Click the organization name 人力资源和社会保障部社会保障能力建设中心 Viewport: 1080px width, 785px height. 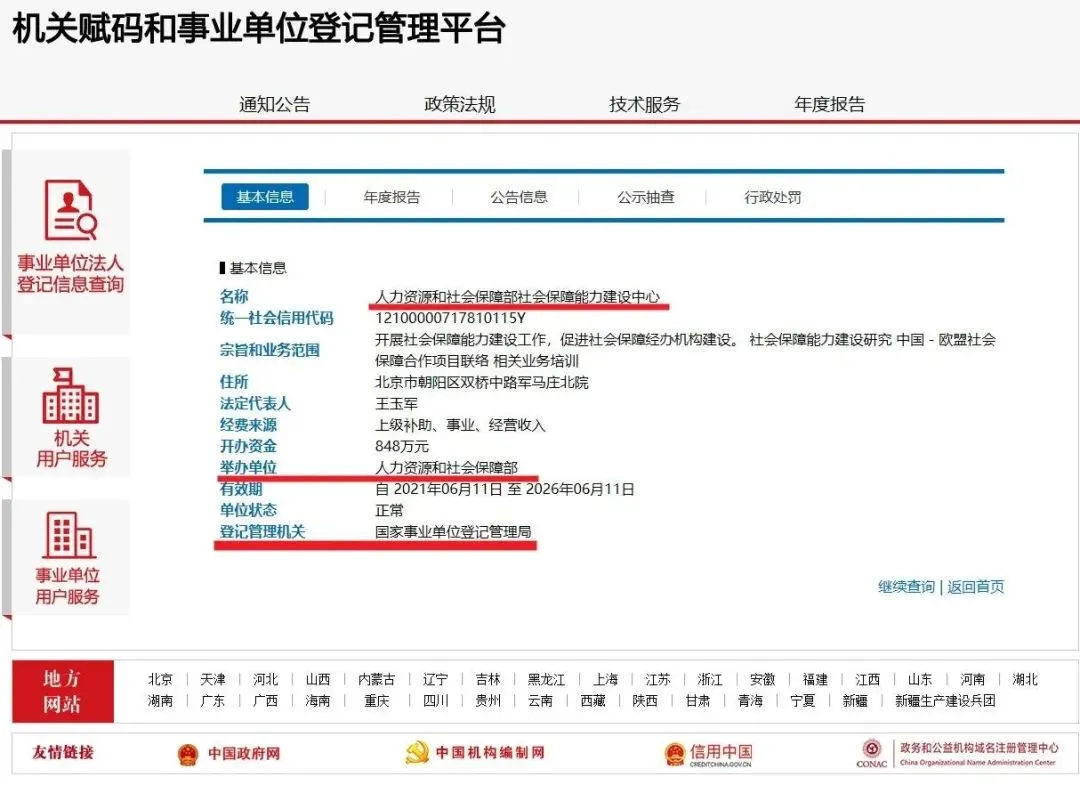pyautogui.click(x=517, y=297)
